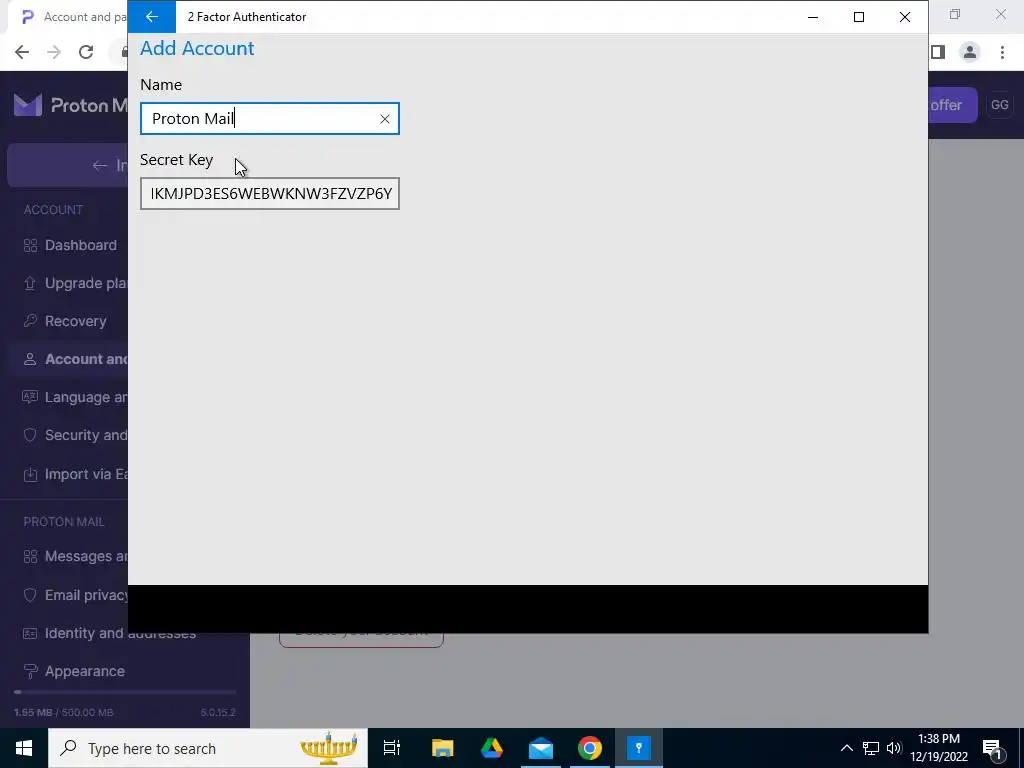The width and height of the screenshot is (1024, 768).
Task: Open File Explorer from taskbar
Action: coord(443,748)
